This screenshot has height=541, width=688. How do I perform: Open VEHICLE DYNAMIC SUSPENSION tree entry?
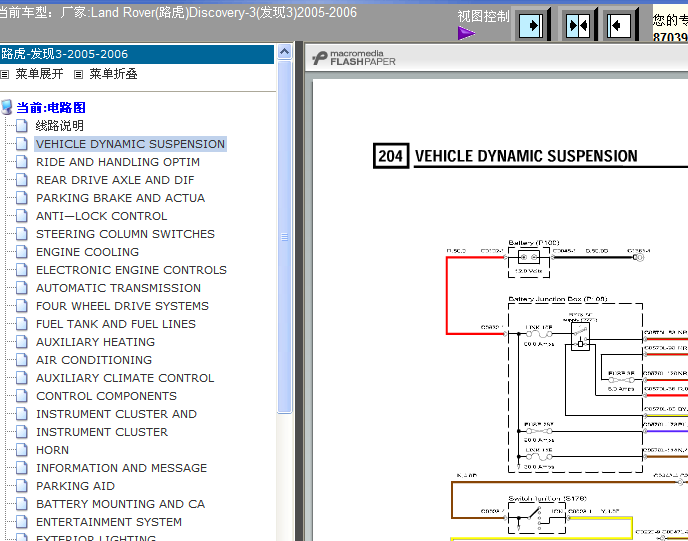[130, 144]
